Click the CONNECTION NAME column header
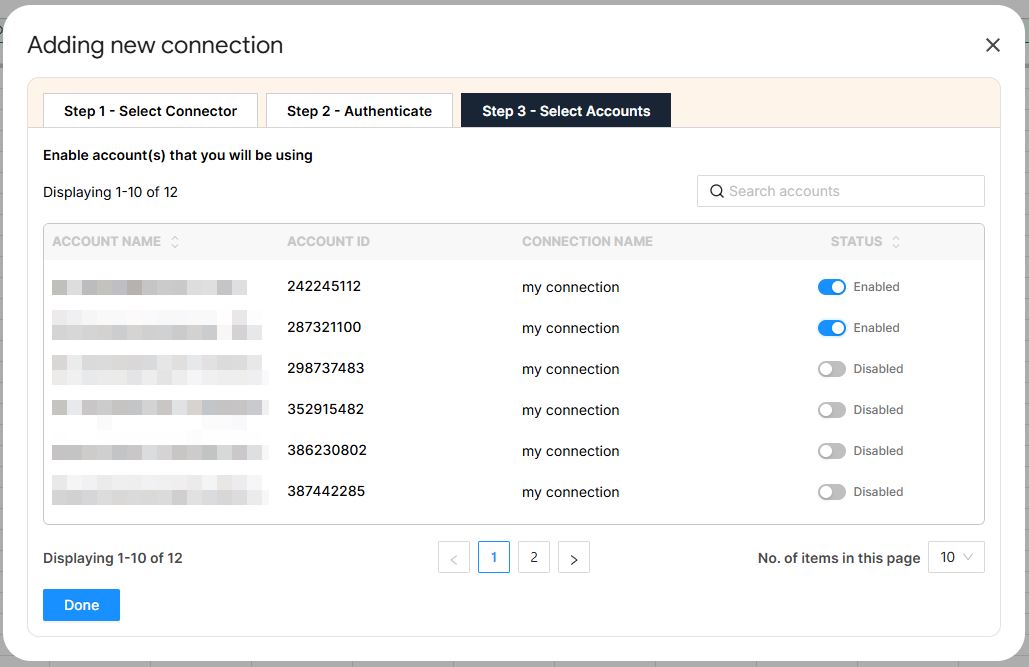The width and height of the screenshot is (1029, 667). (x=587, y=242)
